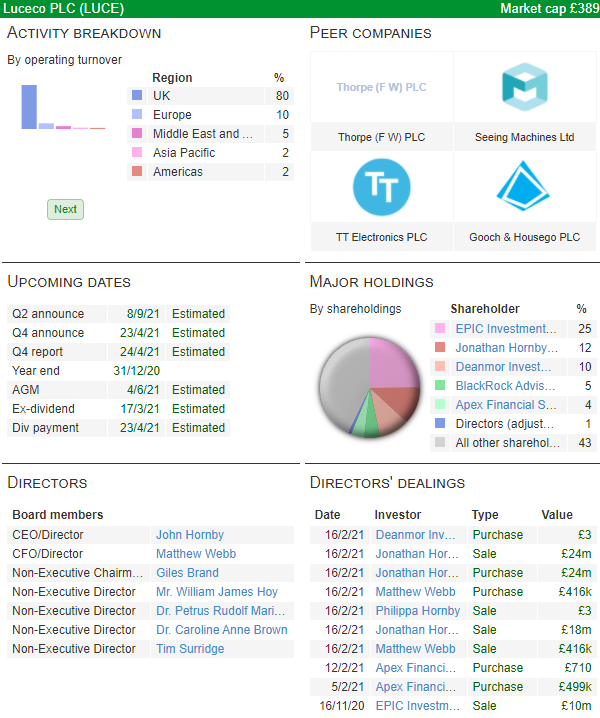Click TT Electronics PLC peer label

point(382,237)
